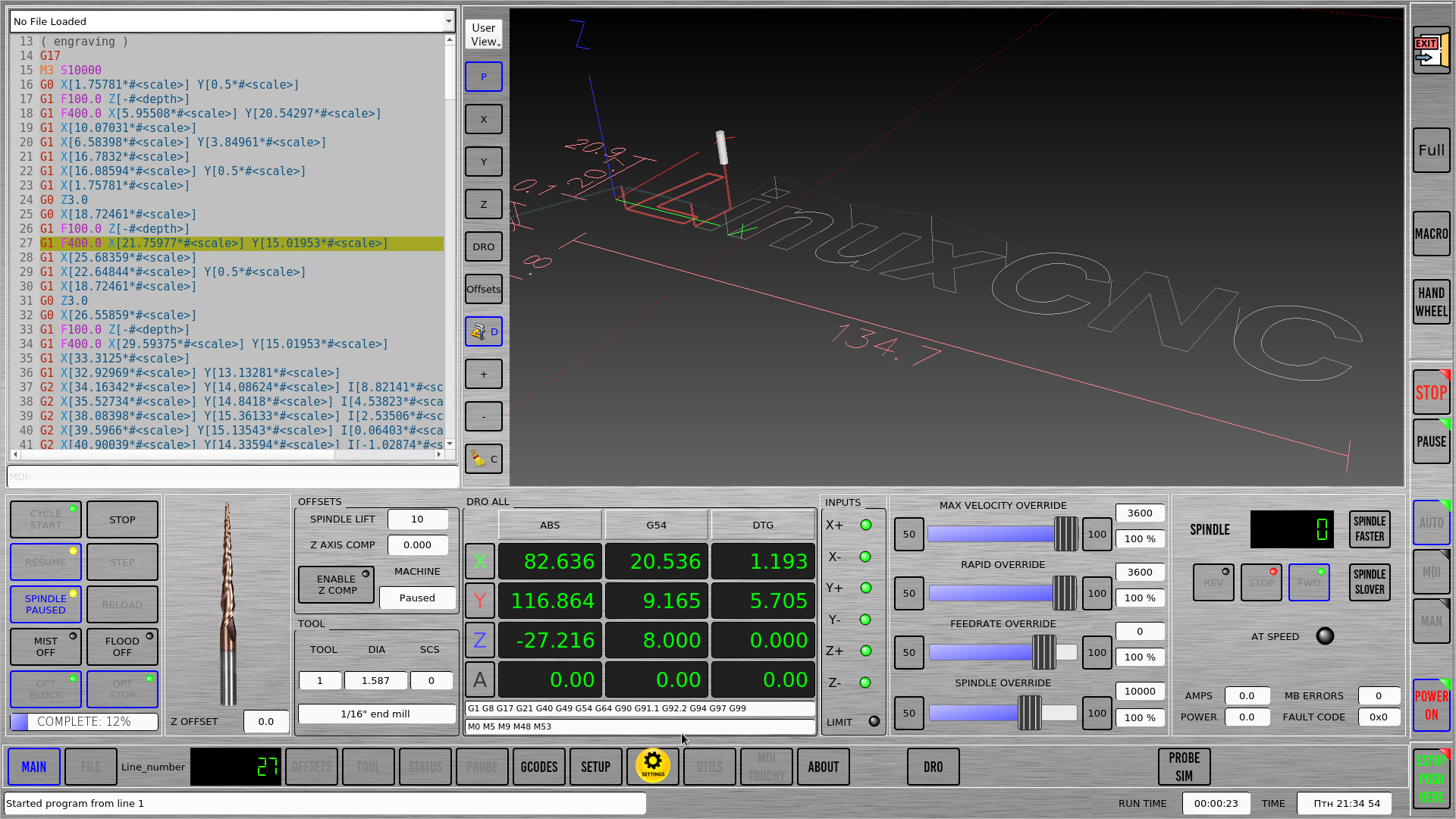This screenshot has height=819, width=1456.
Task: Click Spindle Faster button
Action: [x=1370, y=529]
